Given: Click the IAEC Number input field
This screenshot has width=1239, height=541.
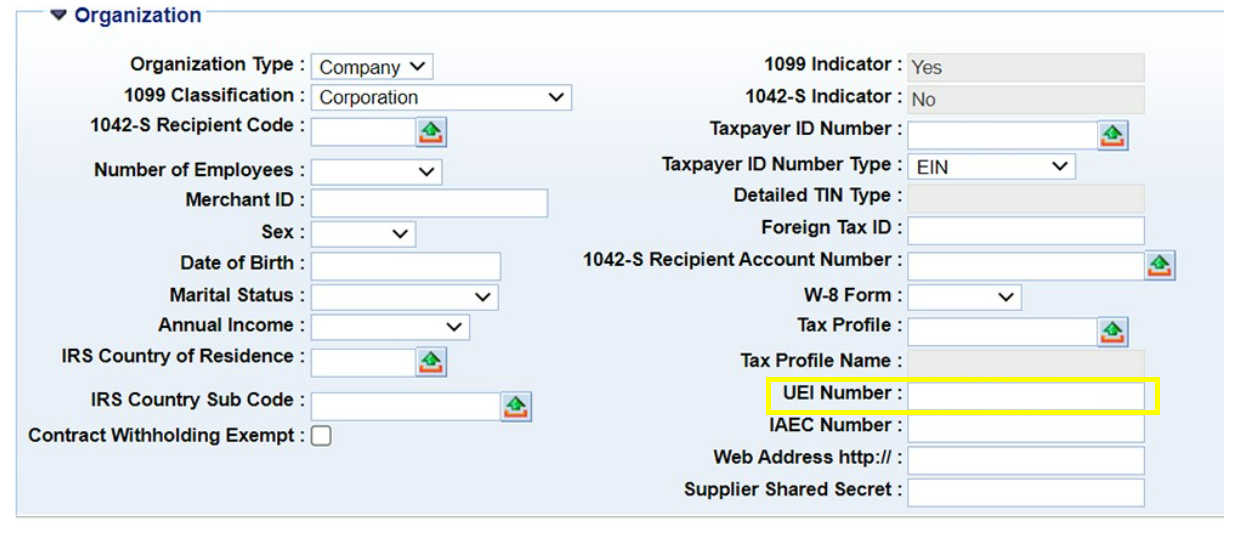Looking at the screenshot, I should point(1026,428).
